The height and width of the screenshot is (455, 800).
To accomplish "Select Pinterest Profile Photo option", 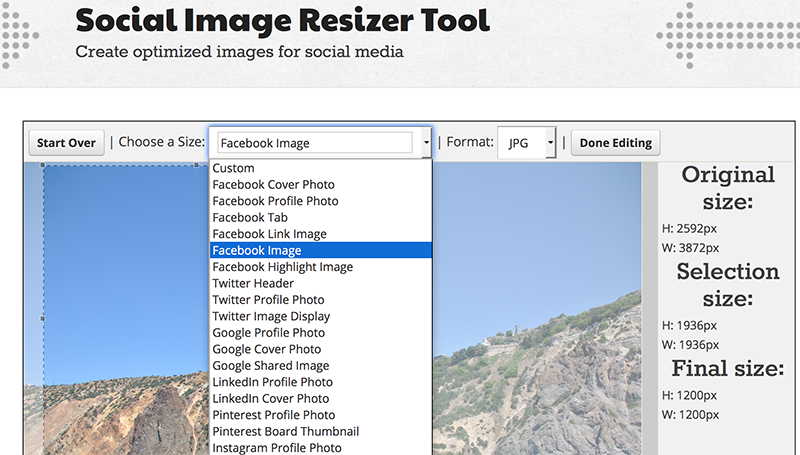I will (320, 415).
